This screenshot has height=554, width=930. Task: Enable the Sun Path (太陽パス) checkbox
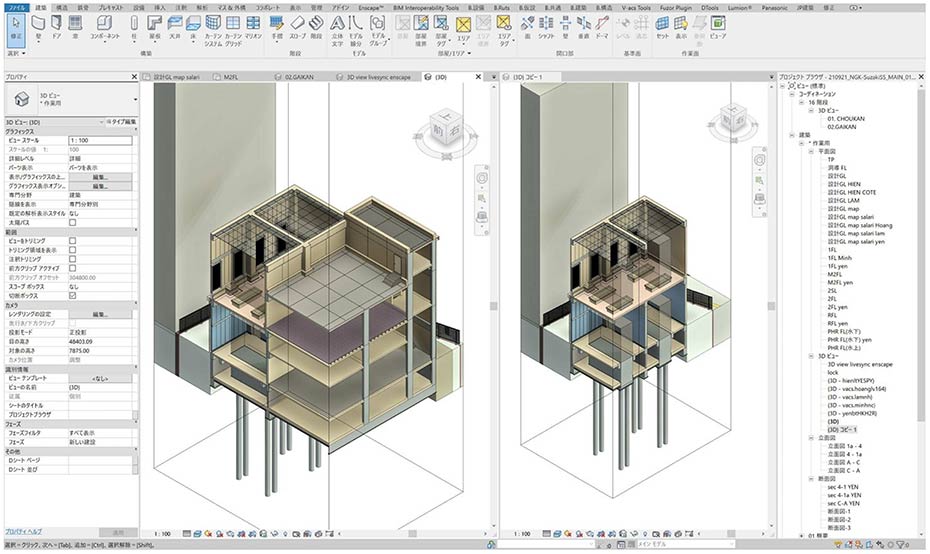pos(72,222)
